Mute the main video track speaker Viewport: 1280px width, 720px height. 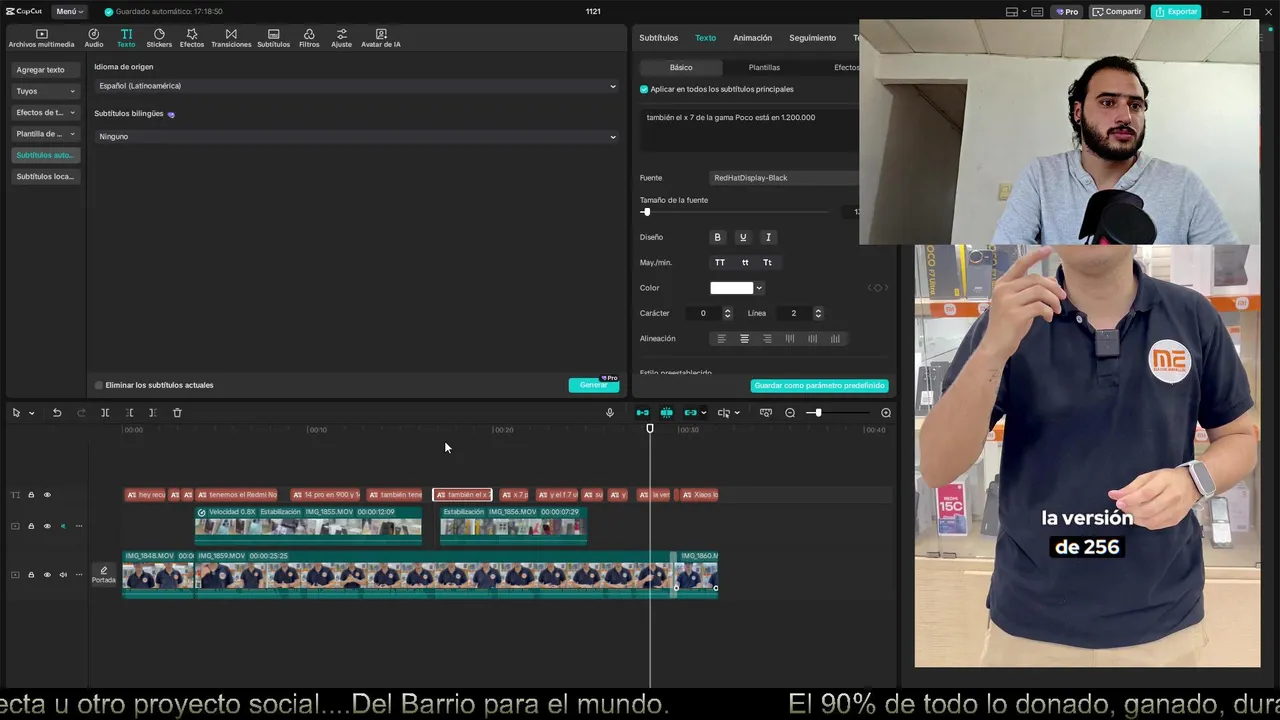[63, 575]
